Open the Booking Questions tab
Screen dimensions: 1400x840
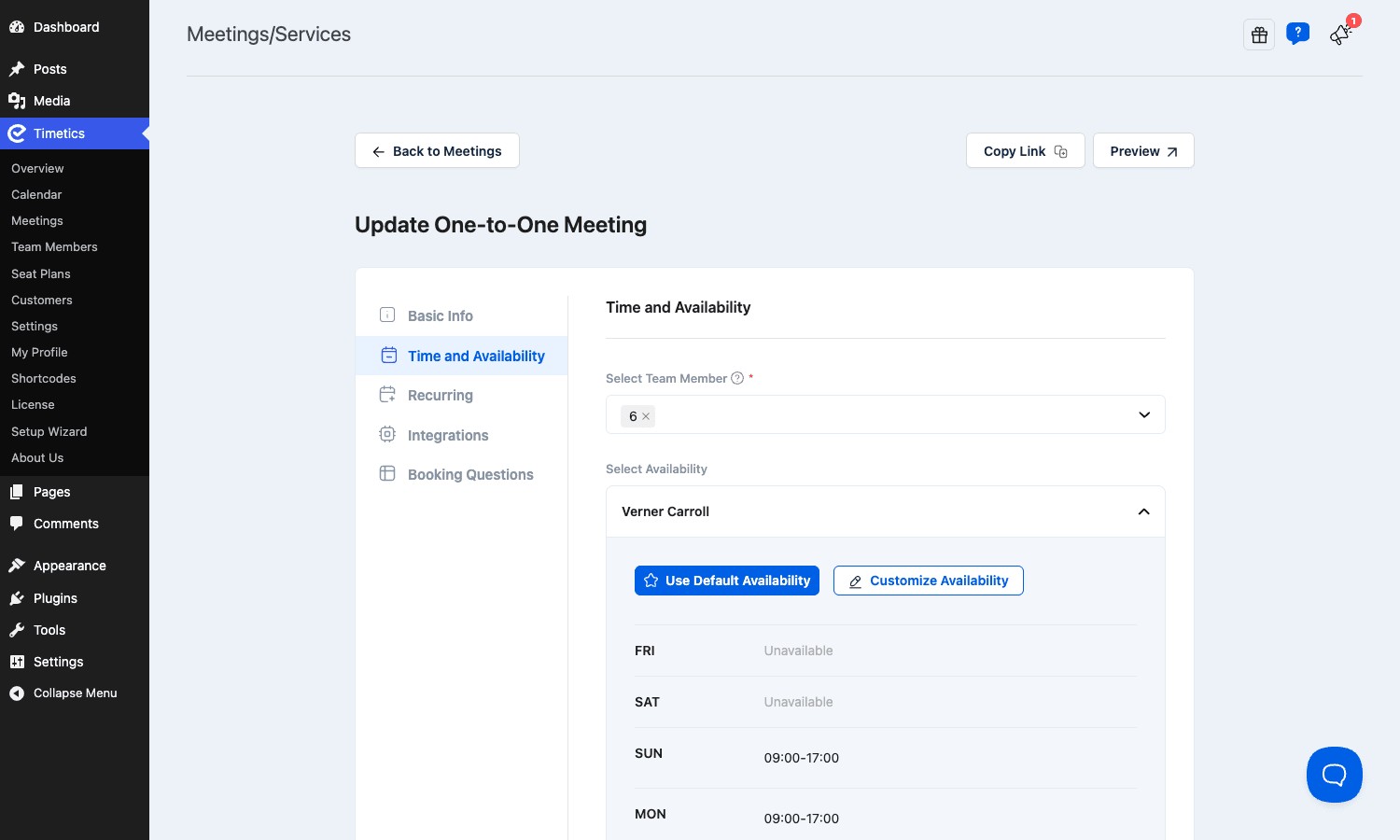coord(462,474)
